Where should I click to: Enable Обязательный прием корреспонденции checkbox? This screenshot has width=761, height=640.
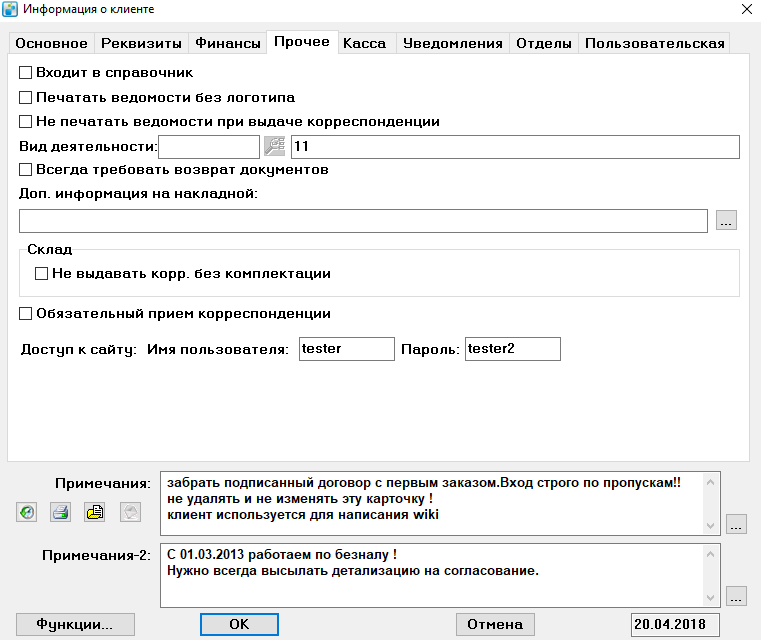coord(25,313)
